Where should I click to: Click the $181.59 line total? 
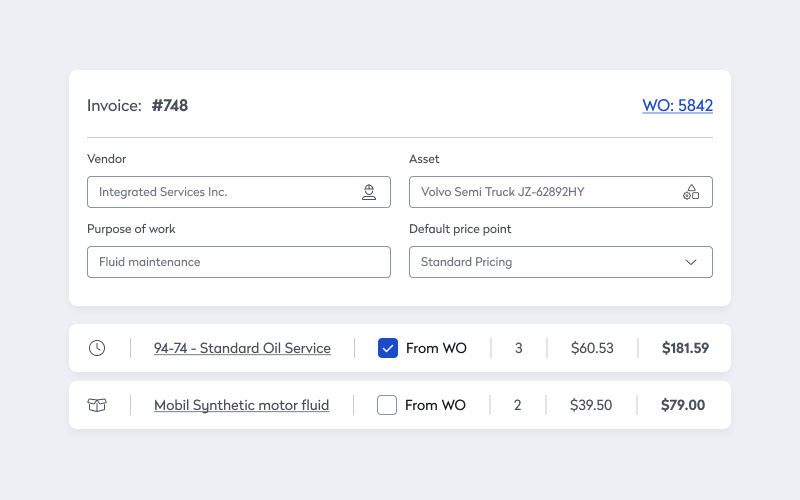(685, 348)
